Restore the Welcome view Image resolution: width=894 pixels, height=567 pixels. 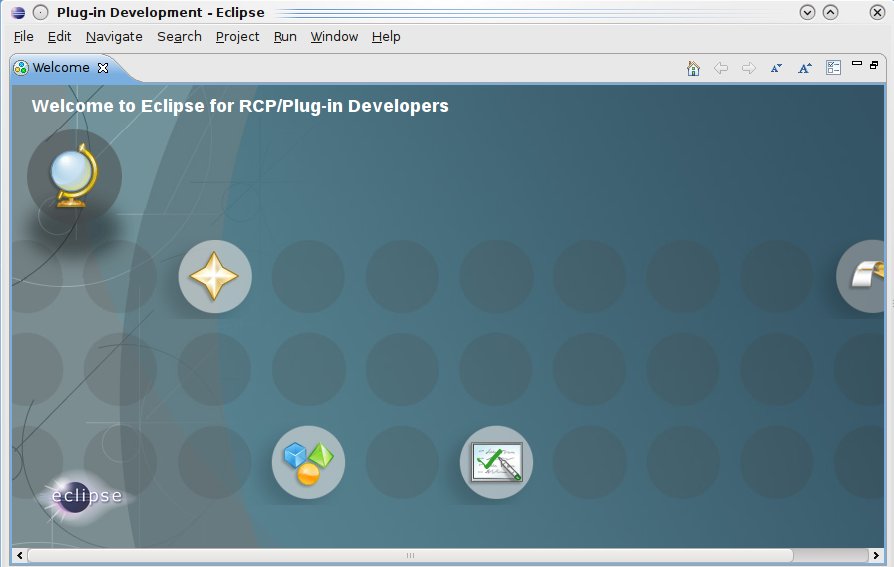point(874,65)
